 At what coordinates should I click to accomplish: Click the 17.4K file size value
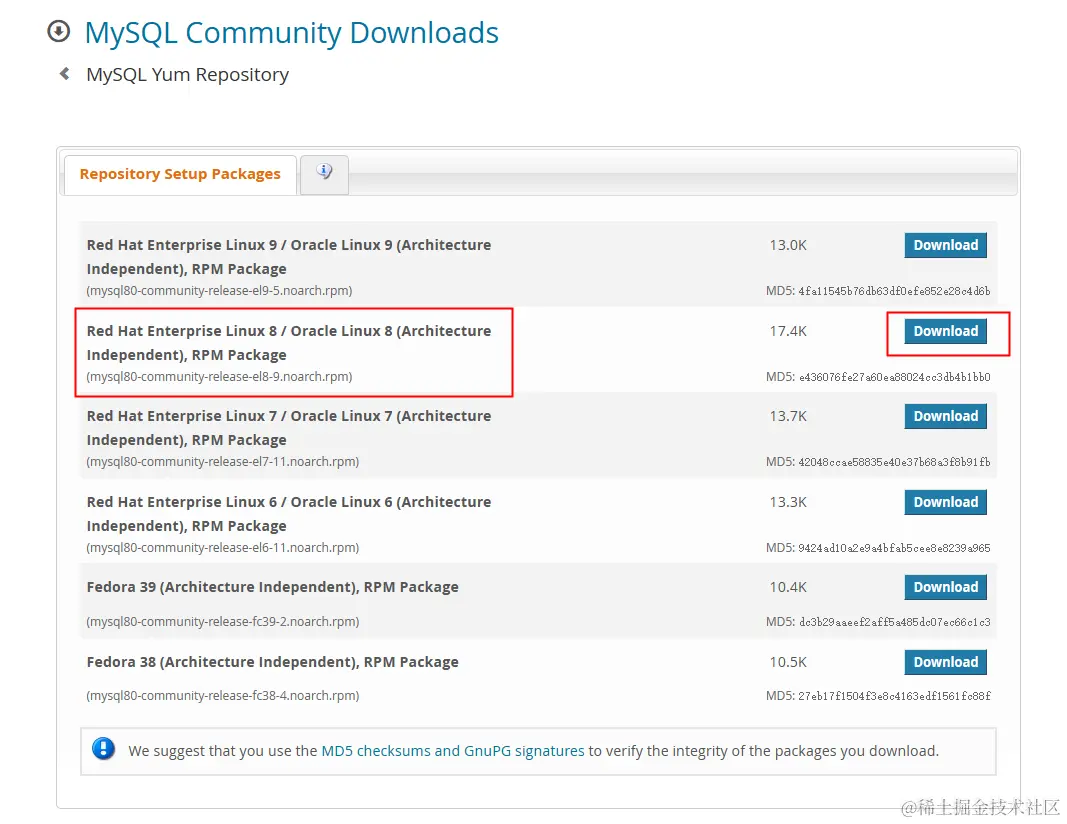coord(788,331)
